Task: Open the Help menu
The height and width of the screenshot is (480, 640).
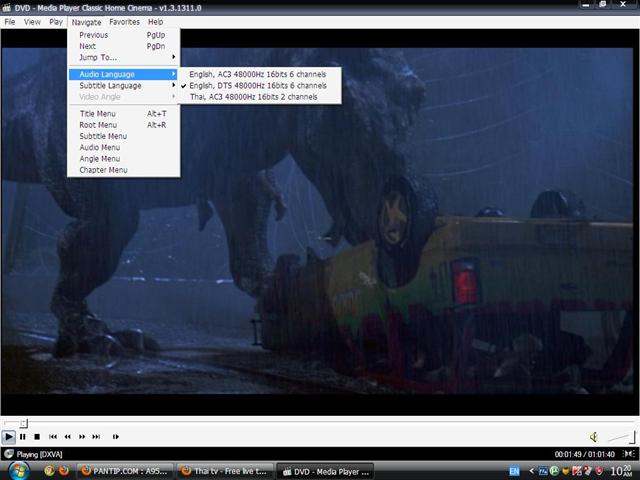Action: pyautogui.click(x=156, y=22)
